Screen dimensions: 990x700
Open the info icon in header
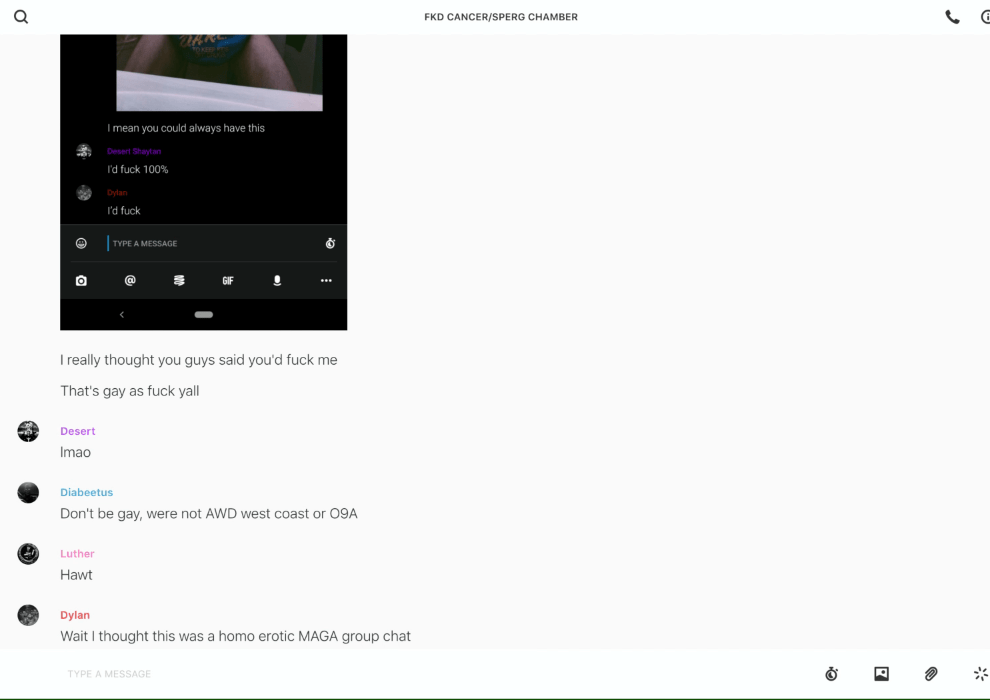click(985, 17)
